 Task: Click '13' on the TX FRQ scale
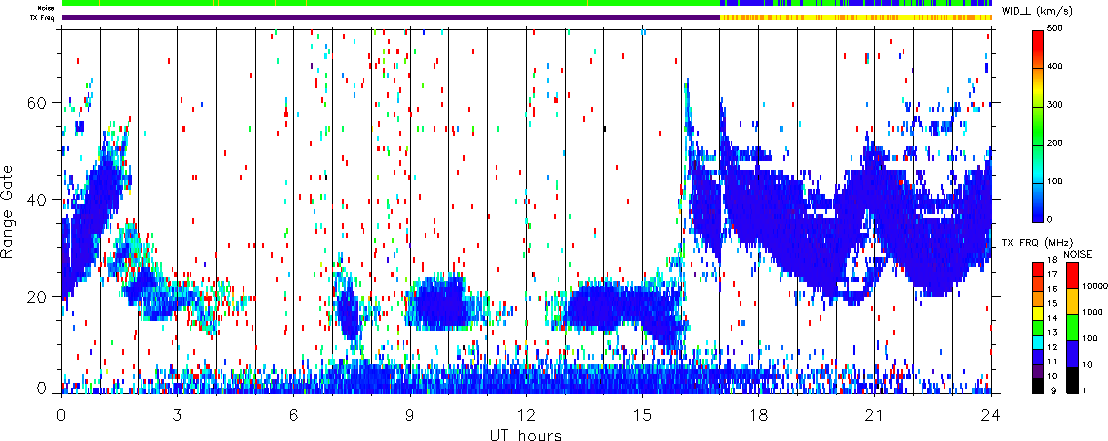[1052, 334]
